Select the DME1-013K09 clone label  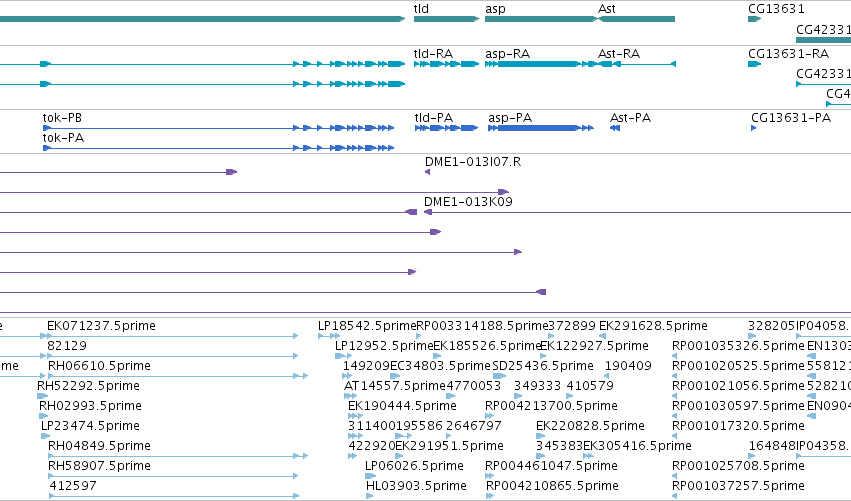[468, 202]
